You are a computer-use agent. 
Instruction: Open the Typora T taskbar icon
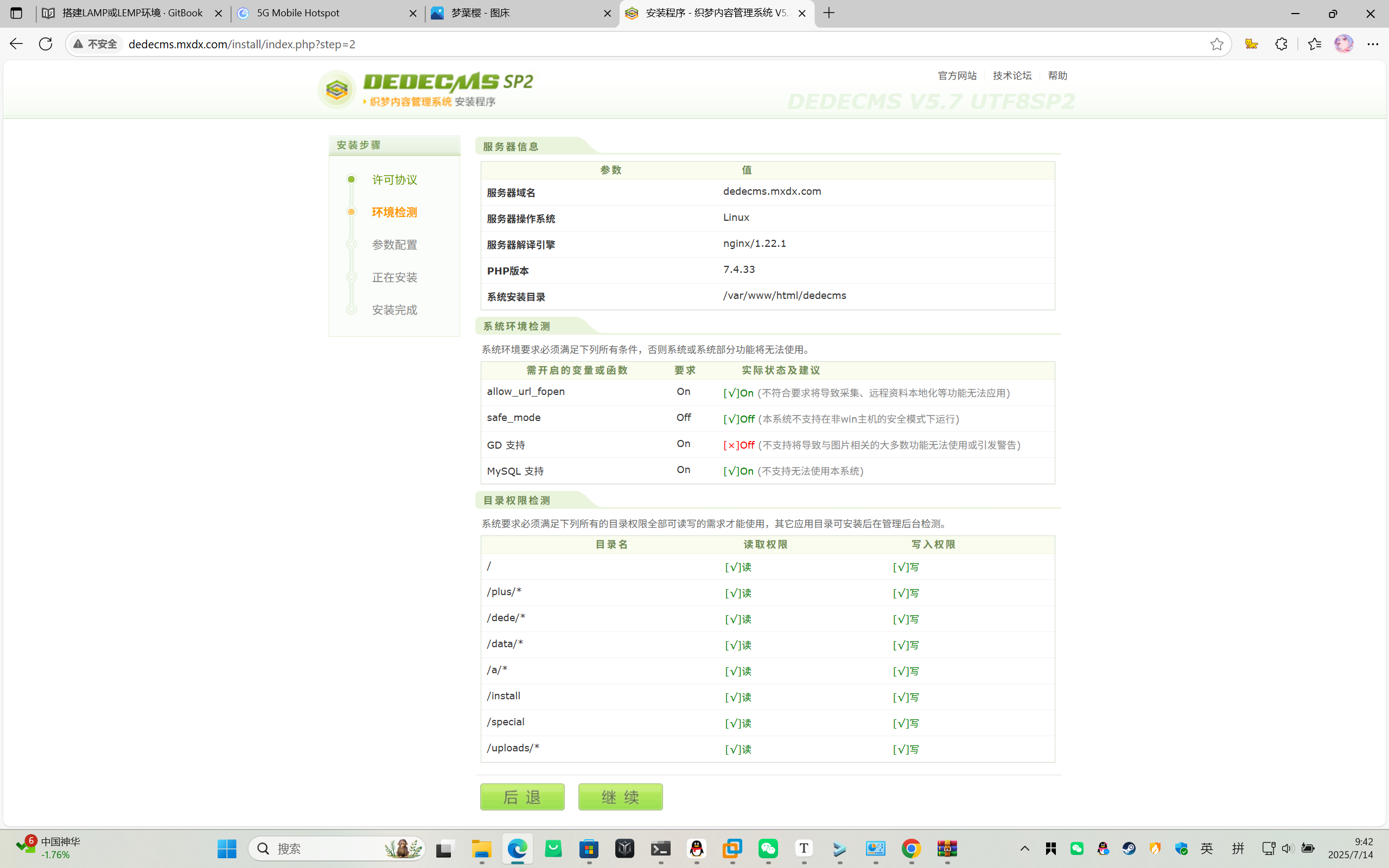[804, 848]
